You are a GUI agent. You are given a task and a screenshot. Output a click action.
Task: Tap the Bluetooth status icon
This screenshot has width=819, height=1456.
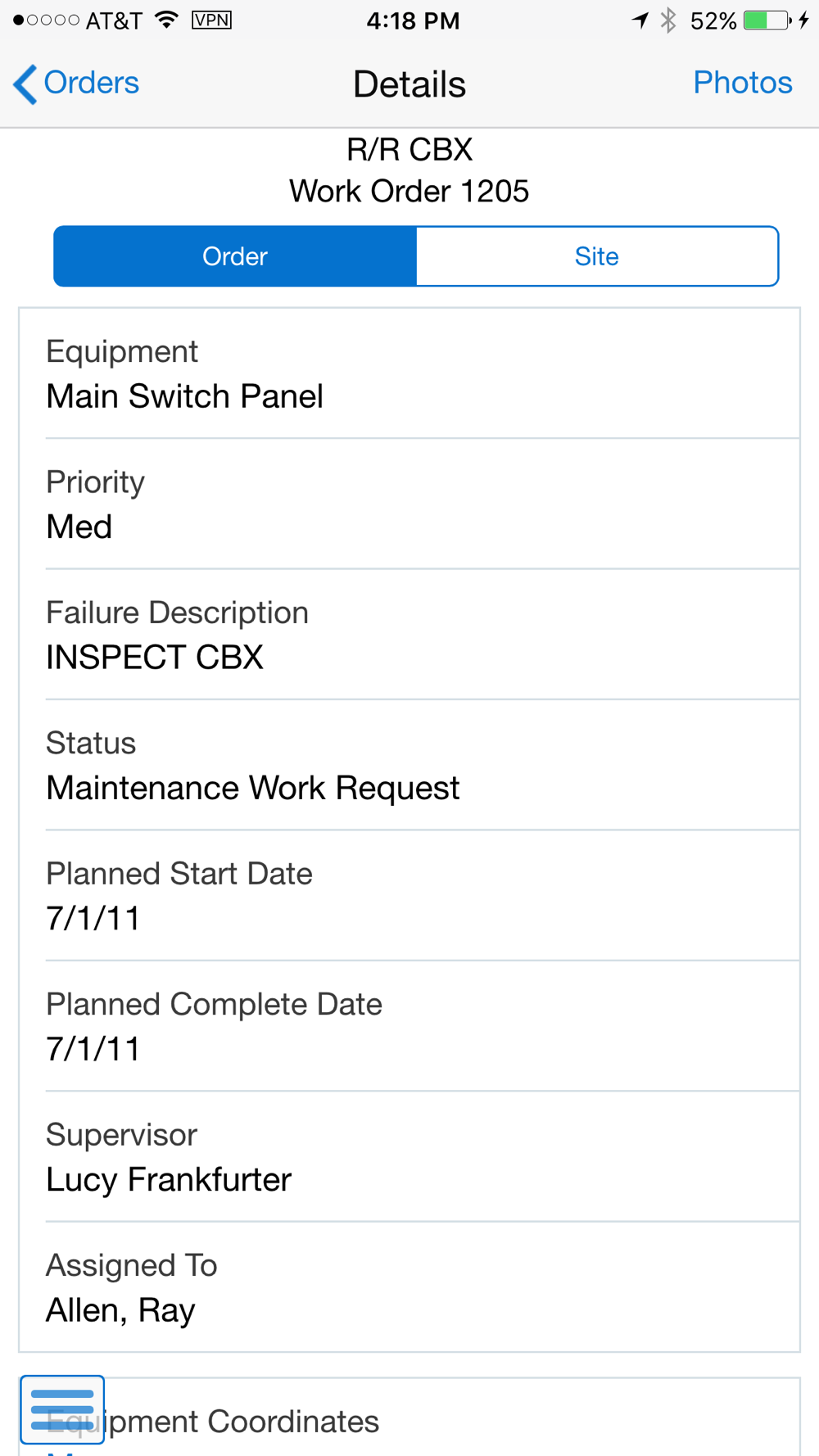coord(668,20)
